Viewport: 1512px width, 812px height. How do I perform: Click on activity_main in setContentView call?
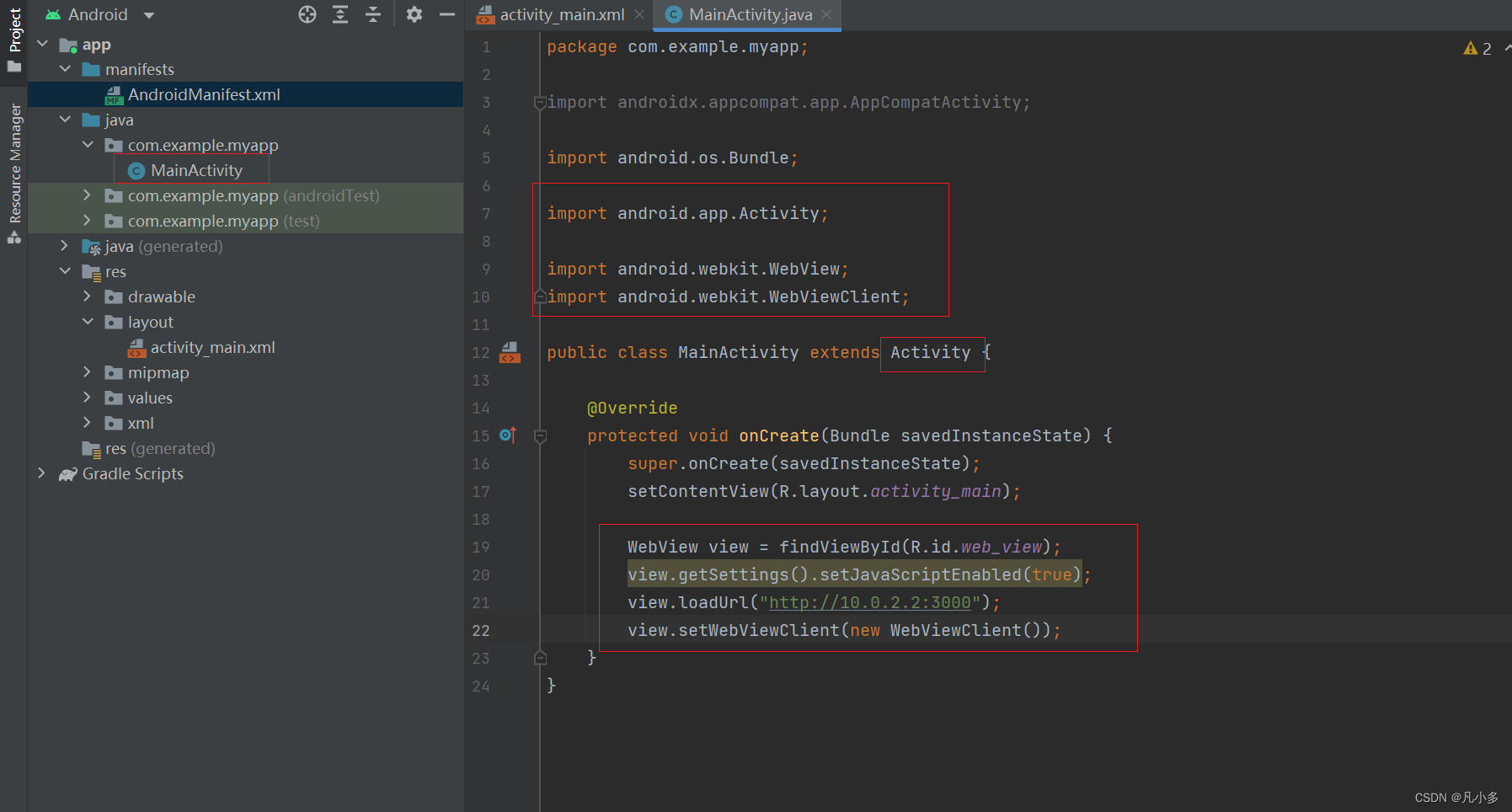pos(936,491)
